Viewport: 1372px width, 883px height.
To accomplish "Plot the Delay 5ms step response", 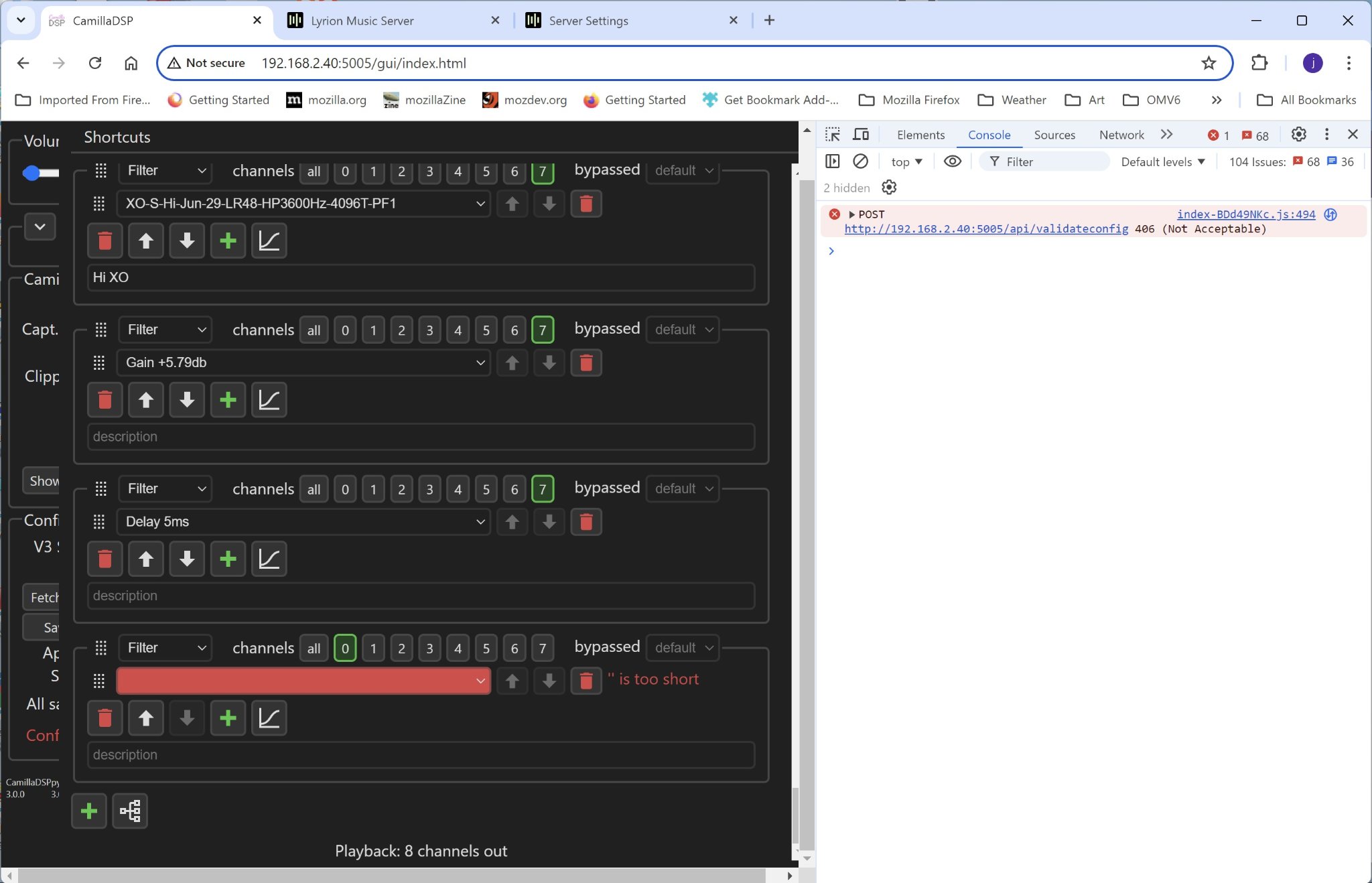I will 269,559.
